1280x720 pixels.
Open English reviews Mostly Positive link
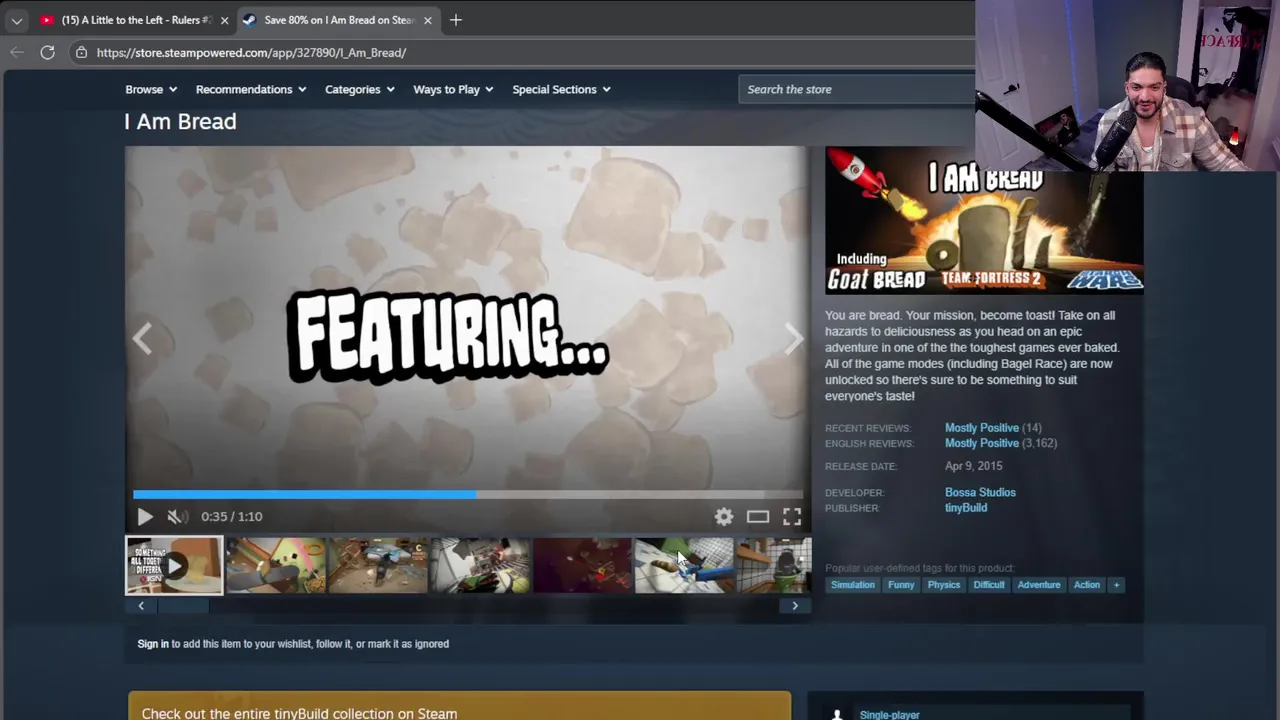pyautogui.click(x=982, y=443)
